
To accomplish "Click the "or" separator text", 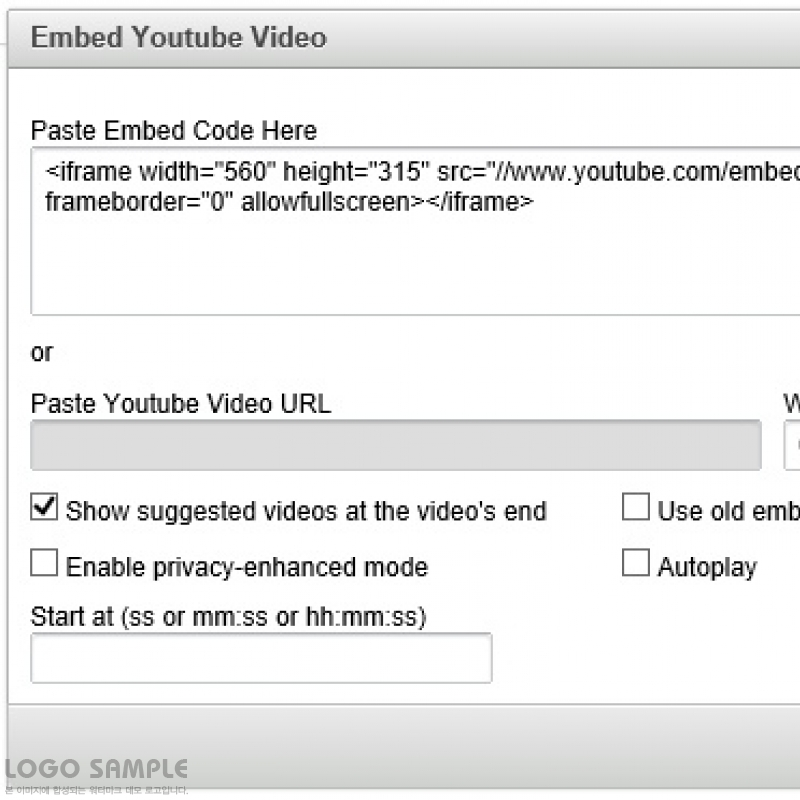I will point(42,353).
